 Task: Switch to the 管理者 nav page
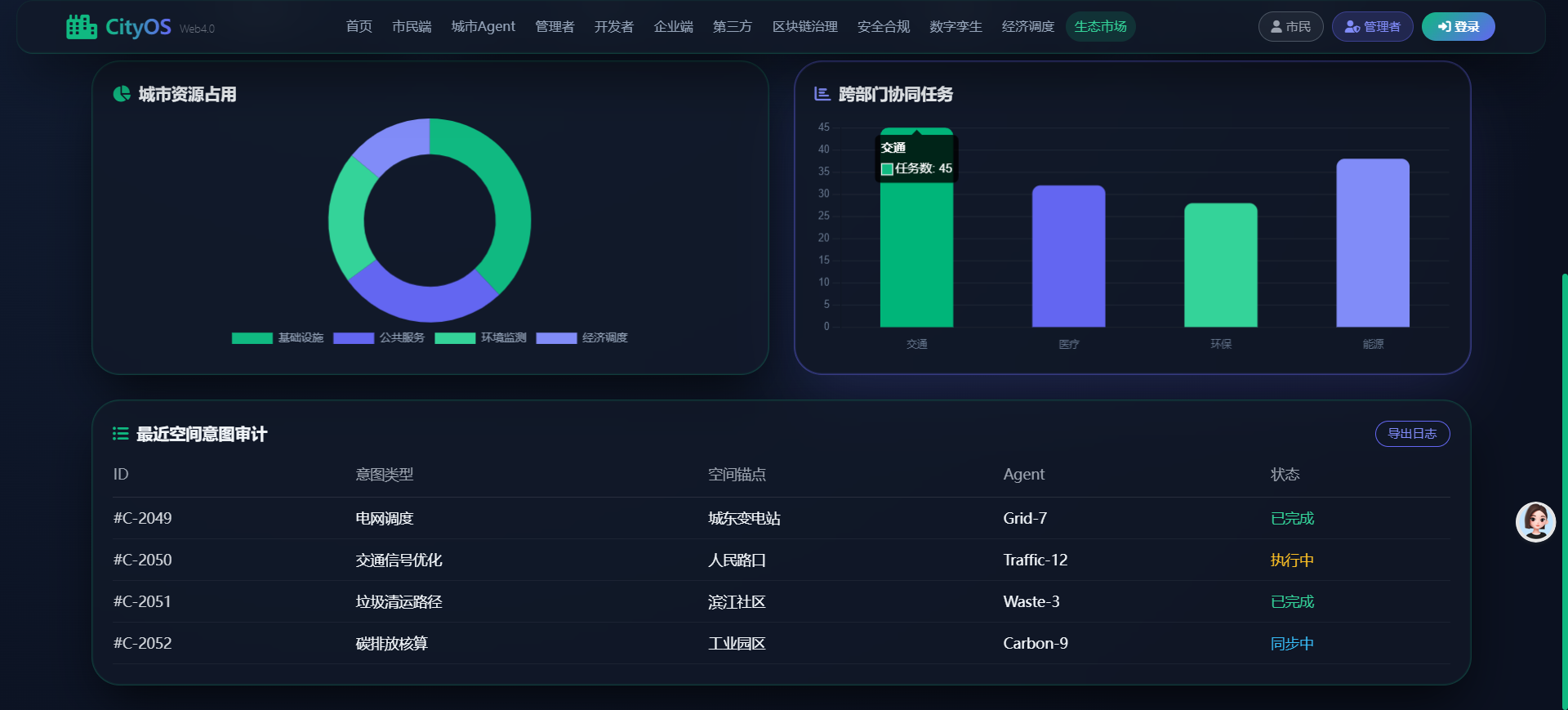click(555, 27)
